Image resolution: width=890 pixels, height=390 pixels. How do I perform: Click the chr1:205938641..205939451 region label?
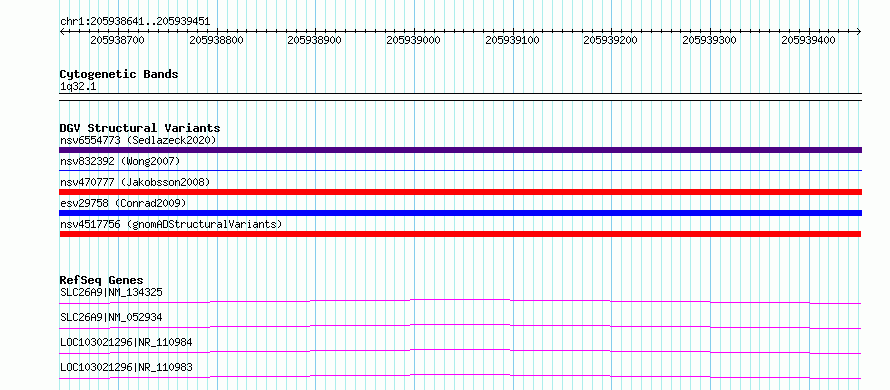[135, 22]
